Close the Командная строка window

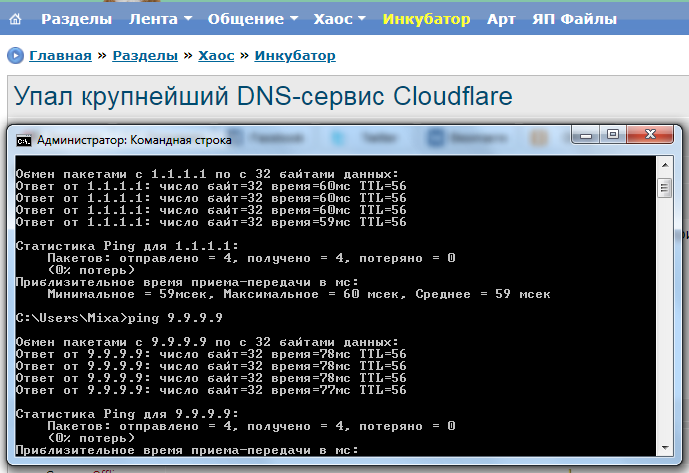tap(650, 135)
